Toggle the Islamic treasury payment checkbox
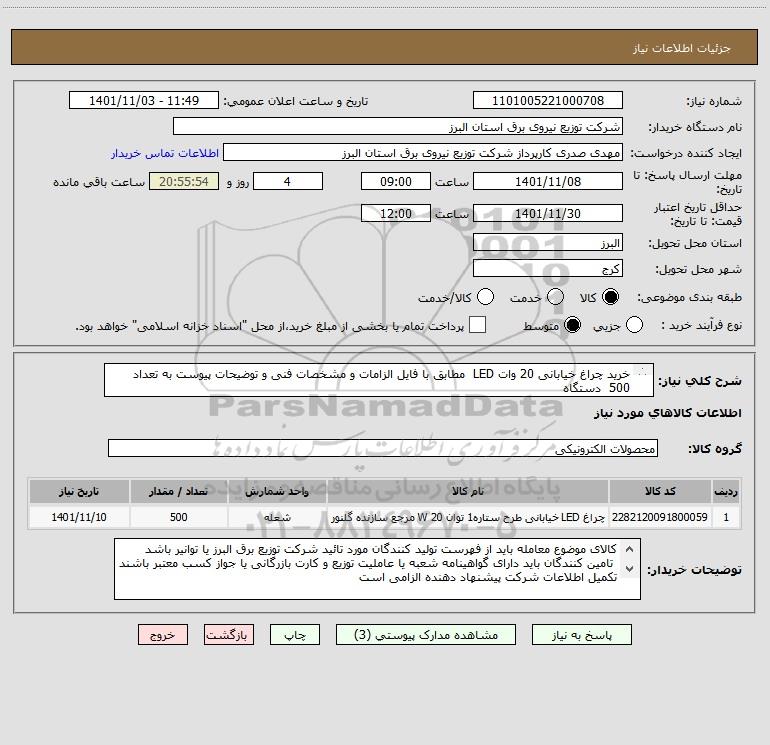Screen dimensions: 770x745 click(477, 325)
